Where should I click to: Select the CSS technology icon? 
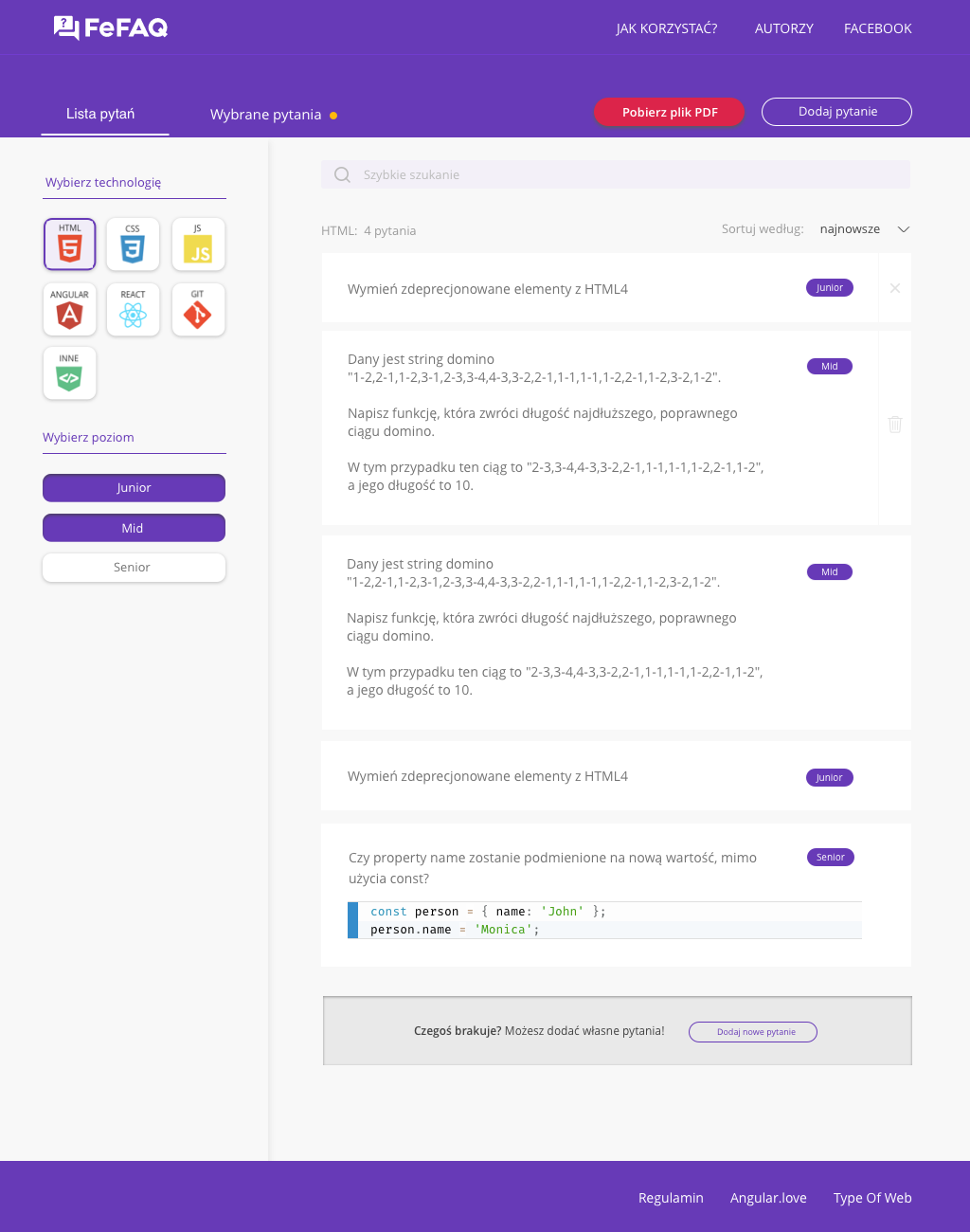tap(133, 245)
